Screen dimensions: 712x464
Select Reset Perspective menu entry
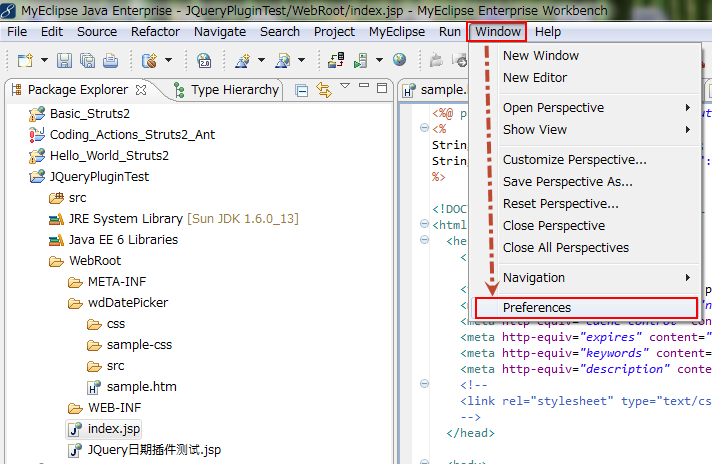point(585,203)
